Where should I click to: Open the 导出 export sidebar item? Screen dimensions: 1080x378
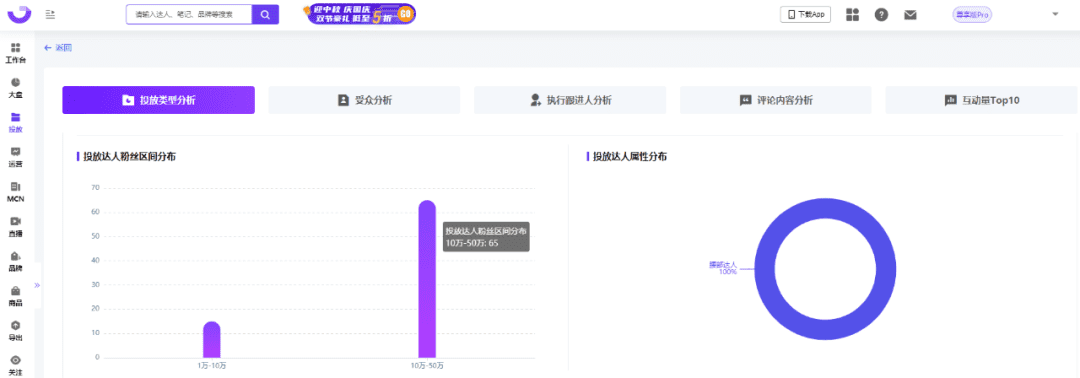click(15, 331)
